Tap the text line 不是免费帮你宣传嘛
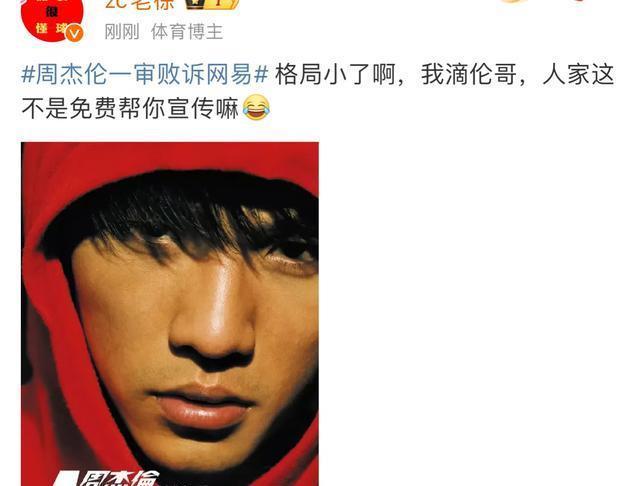The width and height of the screenshot is (640, 486). [x=130, y=108]
